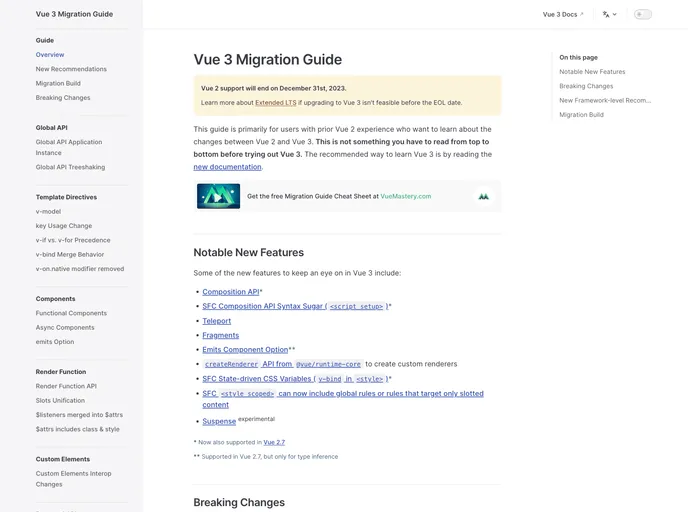Open the new documentation link
Image resolution: width=688 pixels, height=512 pixels.
(227, 167)
